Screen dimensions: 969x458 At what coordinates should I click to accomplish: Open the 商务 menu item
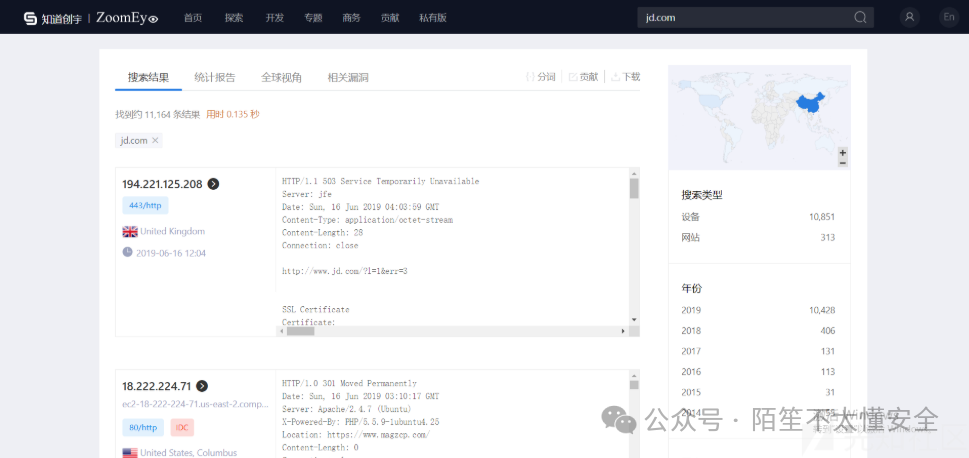[x=352, y=18]
